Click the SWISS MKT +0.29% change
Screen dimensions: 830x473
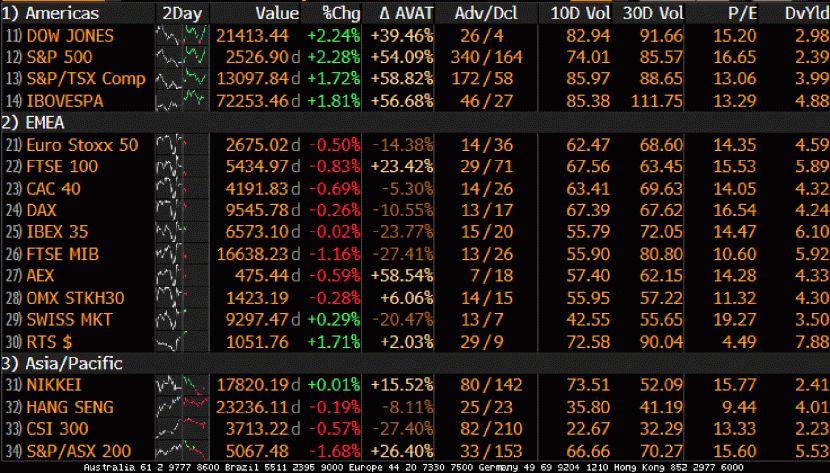click(x=333, y=320)
